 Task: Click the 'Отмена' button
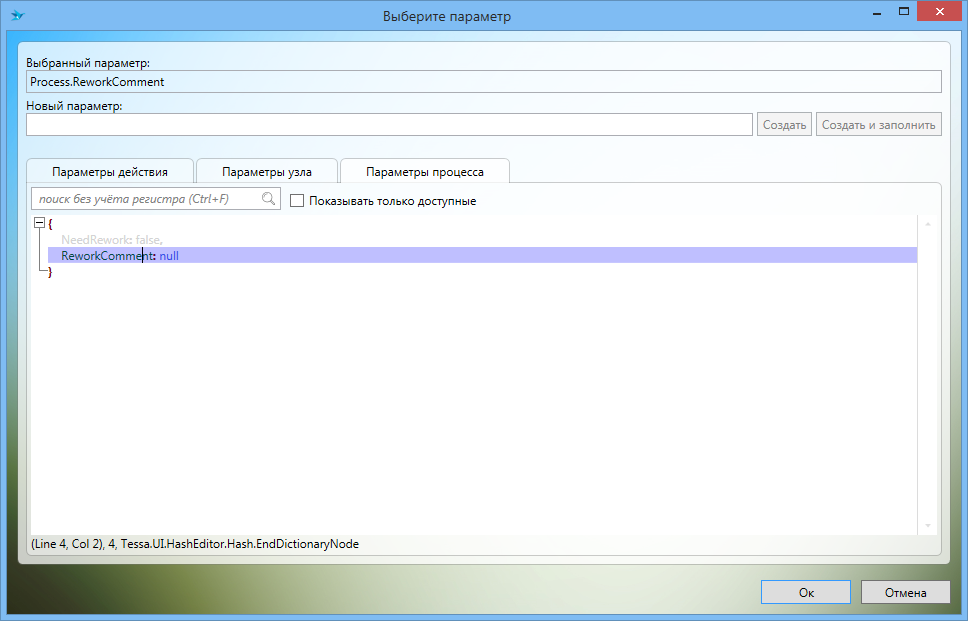[x=906, y=592]
